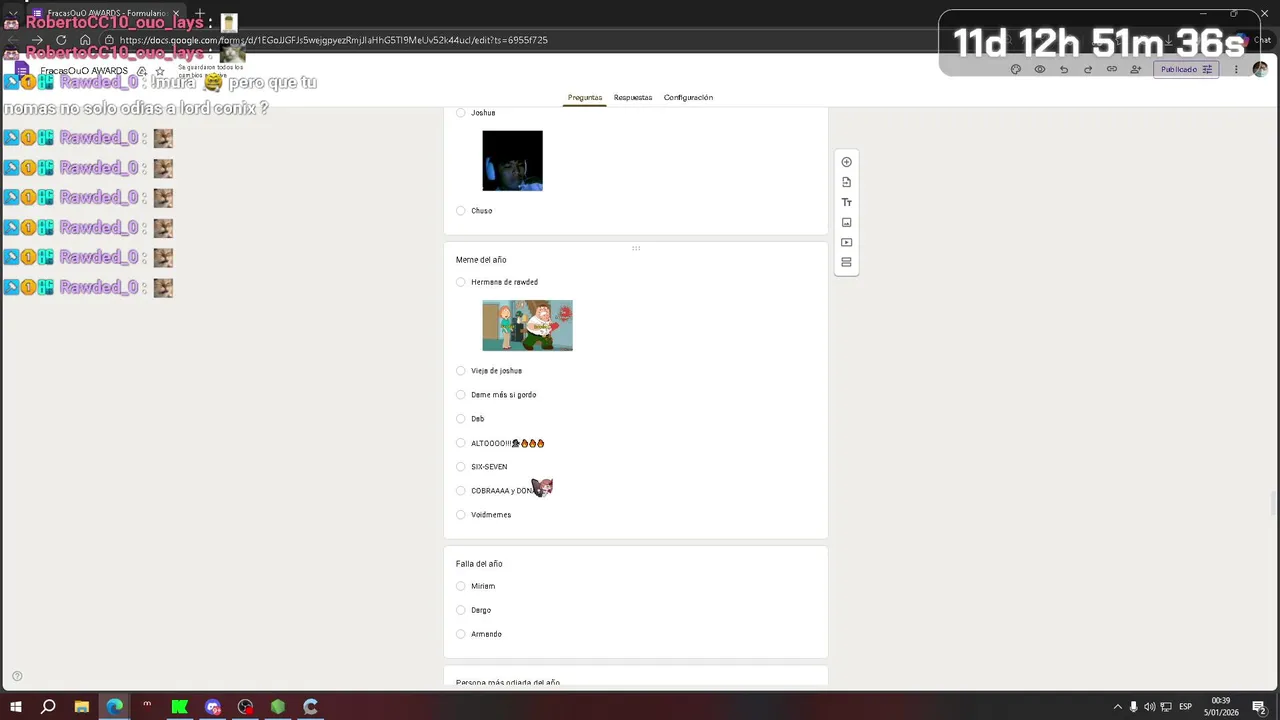This screenshot has height=720, width=1280.
Task: Open the help icon at bottom left
Action: click(x=17, y=676)
